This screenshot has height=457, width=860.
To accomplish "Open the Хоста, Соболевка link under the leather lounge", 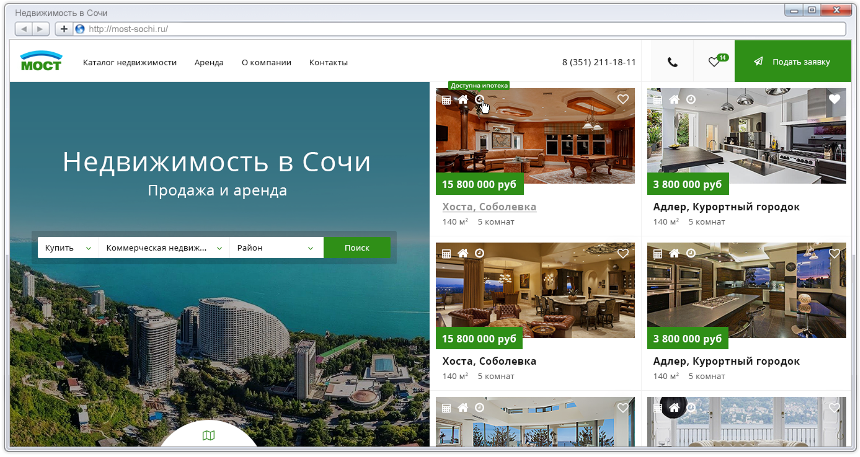I will (489, 361).
